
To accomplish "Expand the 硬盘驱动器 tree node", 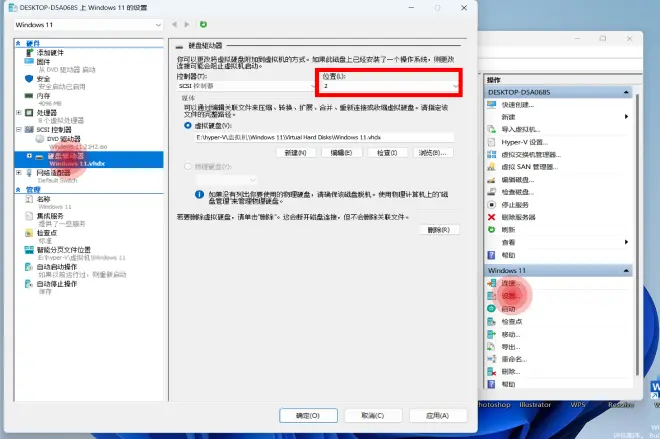I will pyautogui.click(x=29, y=156).
